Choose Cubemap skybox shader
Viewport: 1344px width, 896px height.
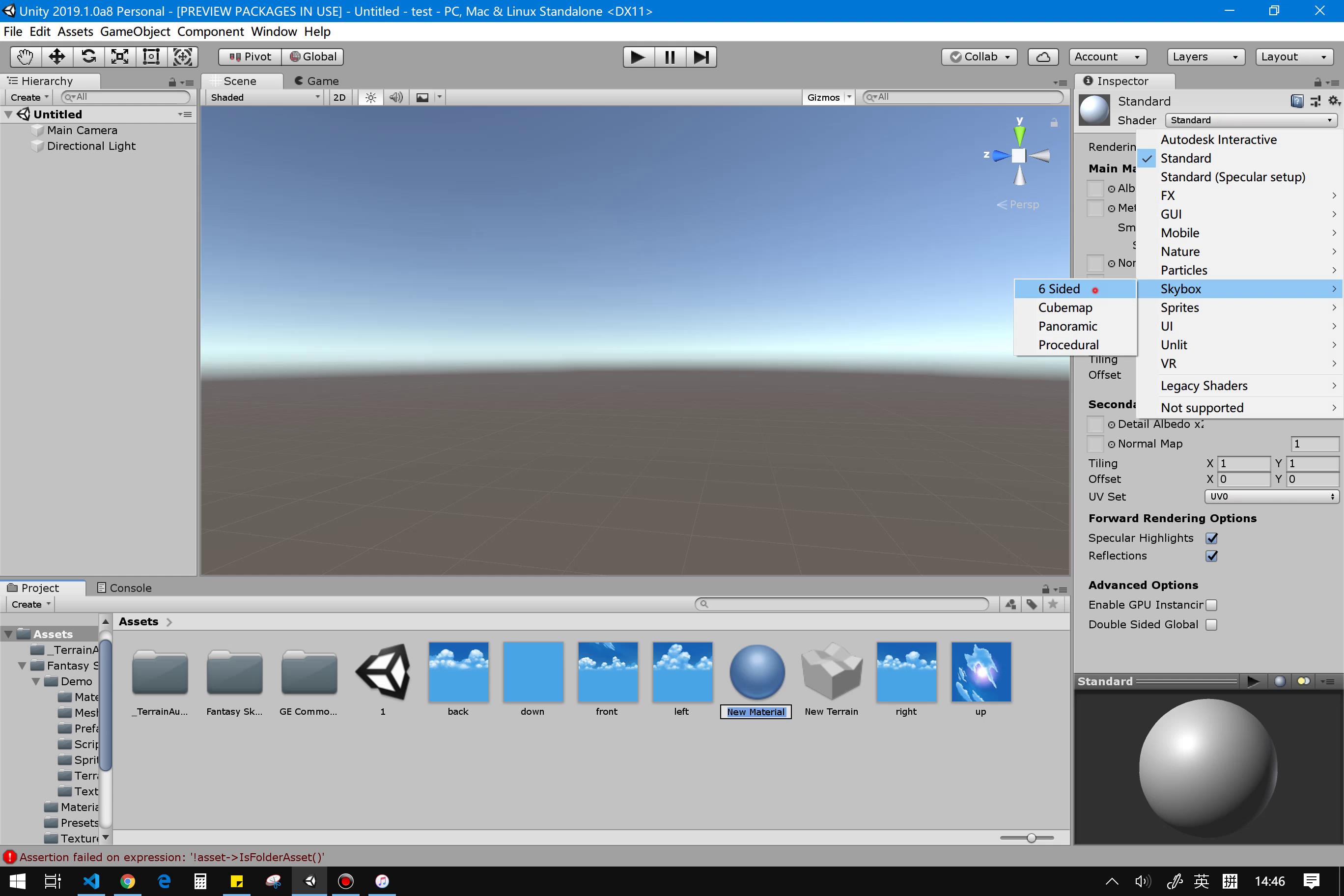1075,308
